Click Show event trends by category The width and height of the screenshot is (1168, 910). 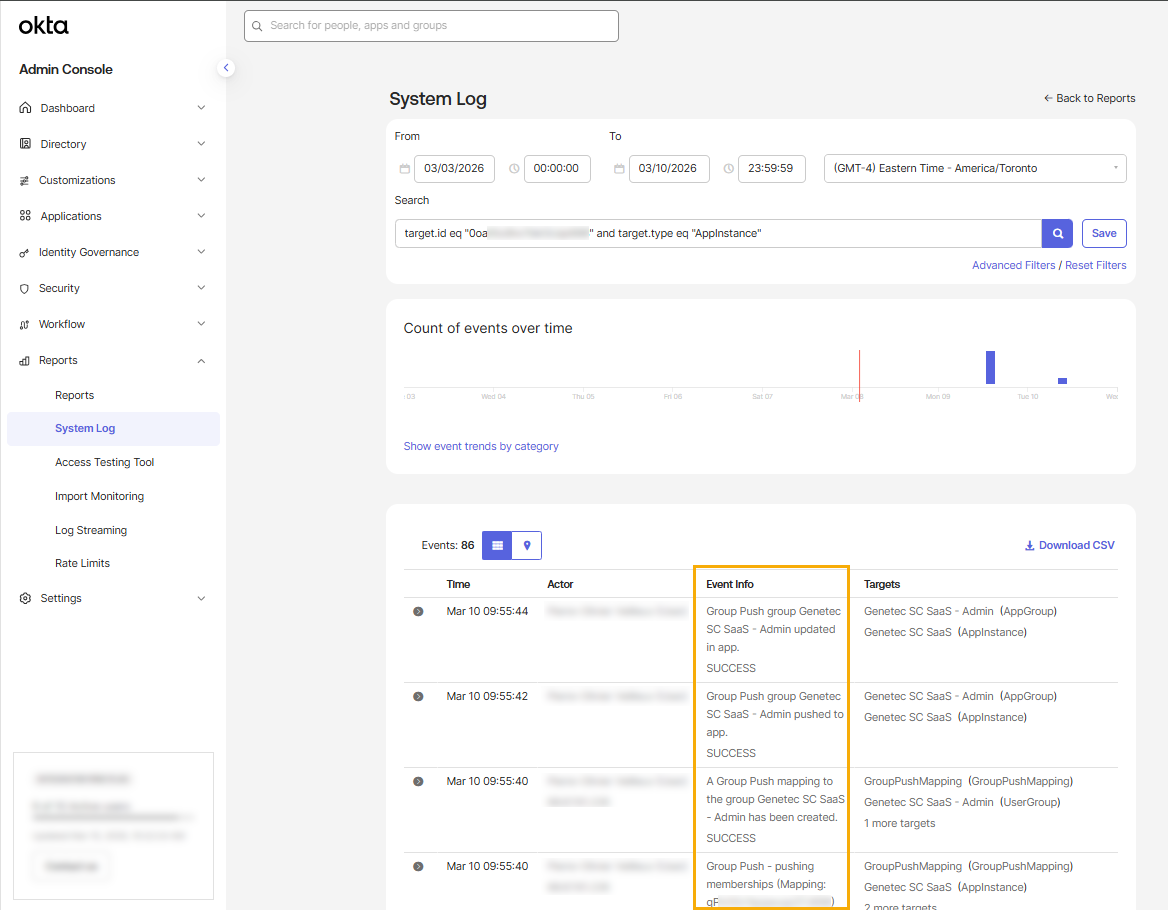pos(480,446)
